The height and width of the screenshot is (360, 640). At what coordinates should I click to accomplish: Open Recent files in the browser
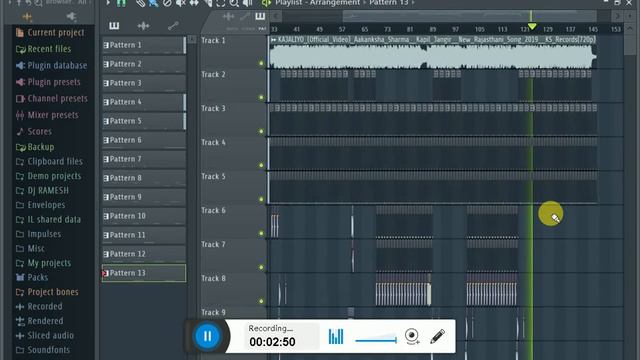click(x=43, y=49)
